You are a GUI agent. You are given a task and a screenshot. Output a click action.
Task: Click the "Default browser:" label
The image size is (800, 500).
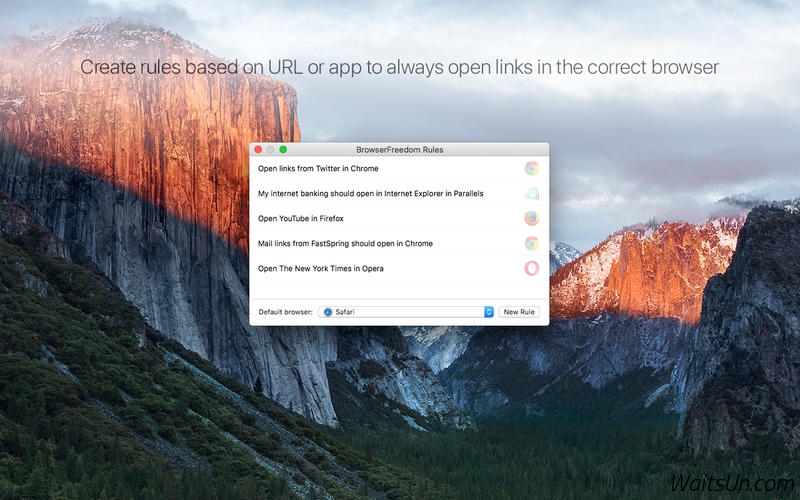pos(285,312)
